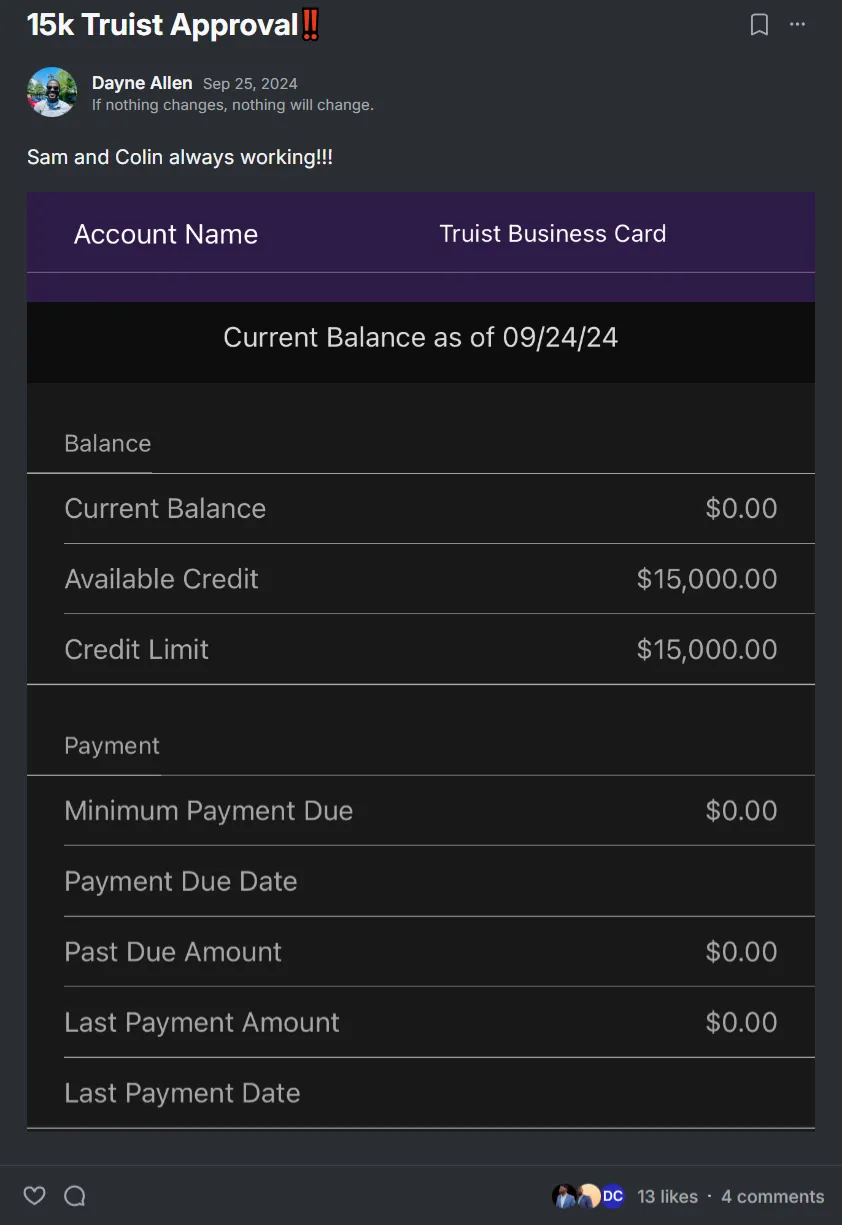This screenshot has height=1225, width=842.
Task: Open the Dayne Allen author name link
Action: click(142, 83)
